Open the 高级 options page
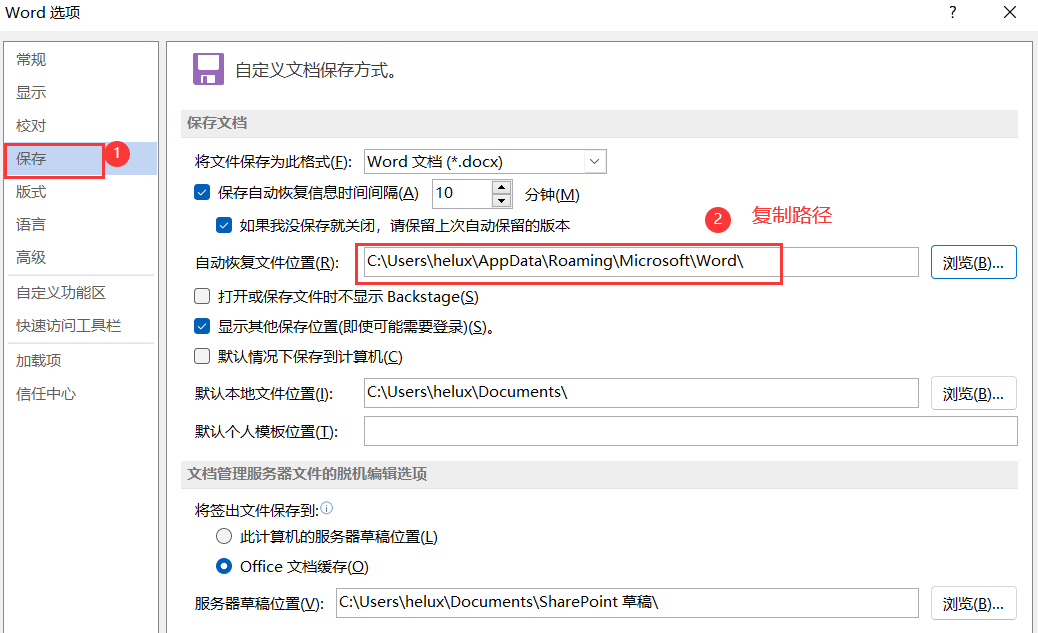1038x633 pixels. point(30,257)
